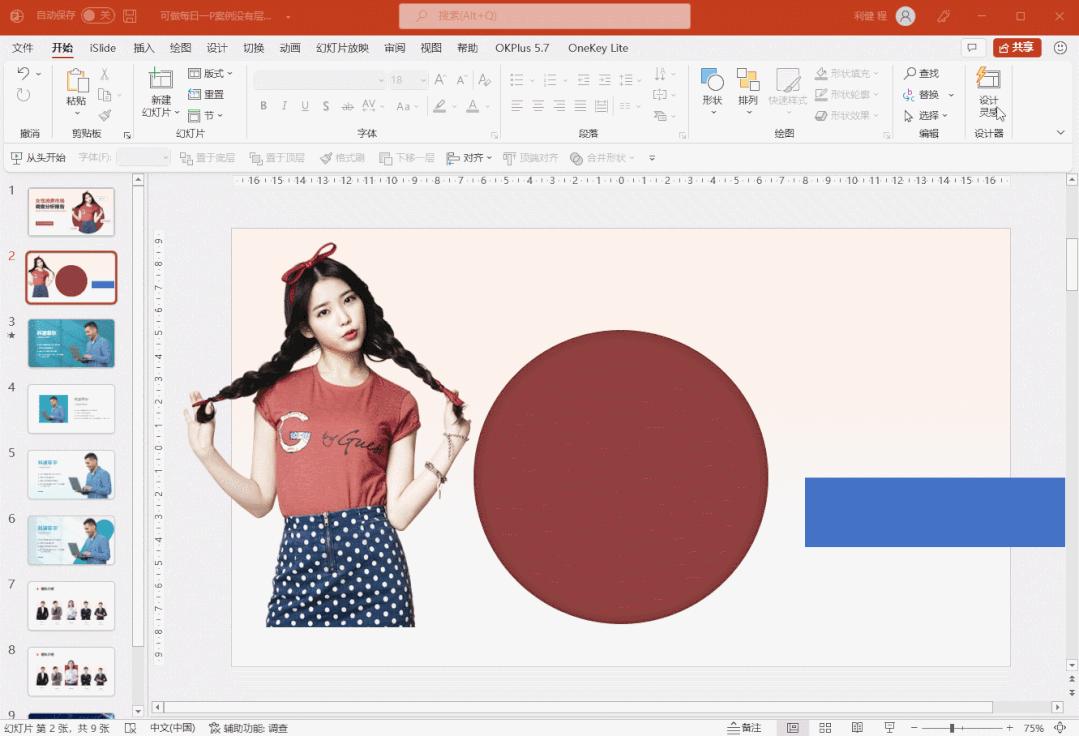The height and width of the screenshot is (736, 1079).
Task: Open the 插入 ribbon tab
Action: click(x=144, y=48)
